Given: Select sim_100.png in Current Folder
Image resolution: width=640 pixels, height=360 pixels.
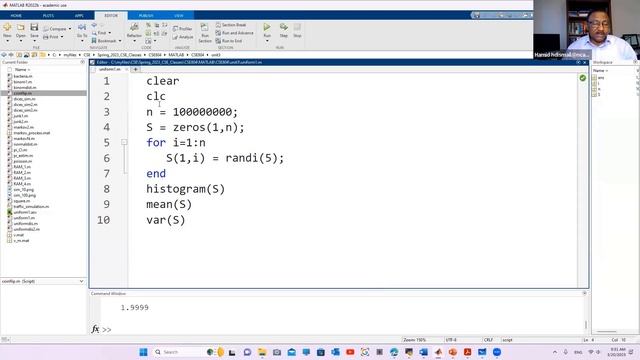Looking at the screenshot, I should pyautogui.click(x=24, y=195).
